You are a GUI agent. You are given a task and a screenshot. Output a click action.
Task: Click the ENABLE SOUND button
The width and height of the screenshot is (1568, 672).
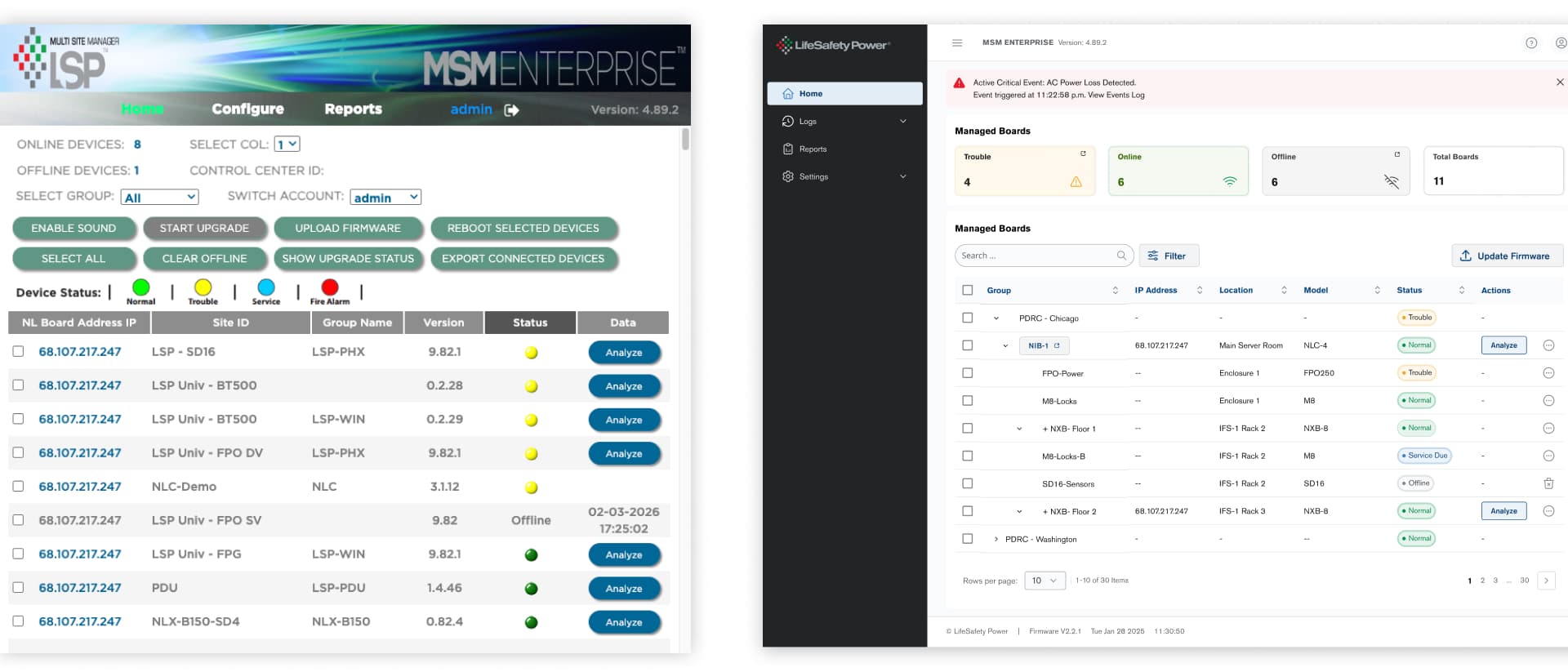[73, 229]
